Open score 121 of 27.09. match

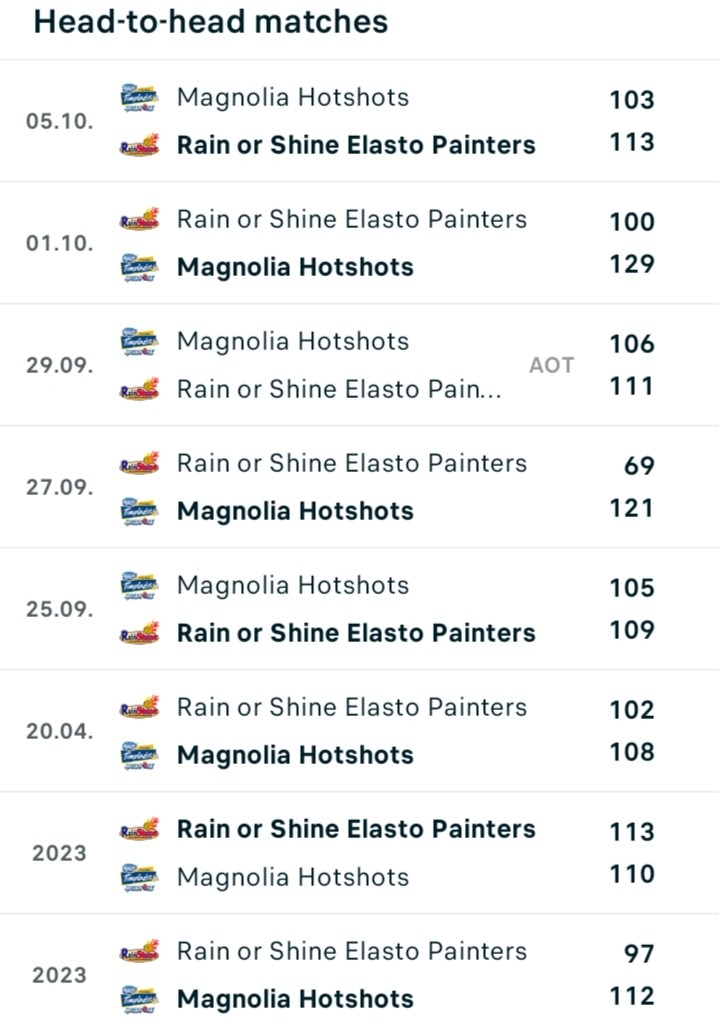(632, 508)
